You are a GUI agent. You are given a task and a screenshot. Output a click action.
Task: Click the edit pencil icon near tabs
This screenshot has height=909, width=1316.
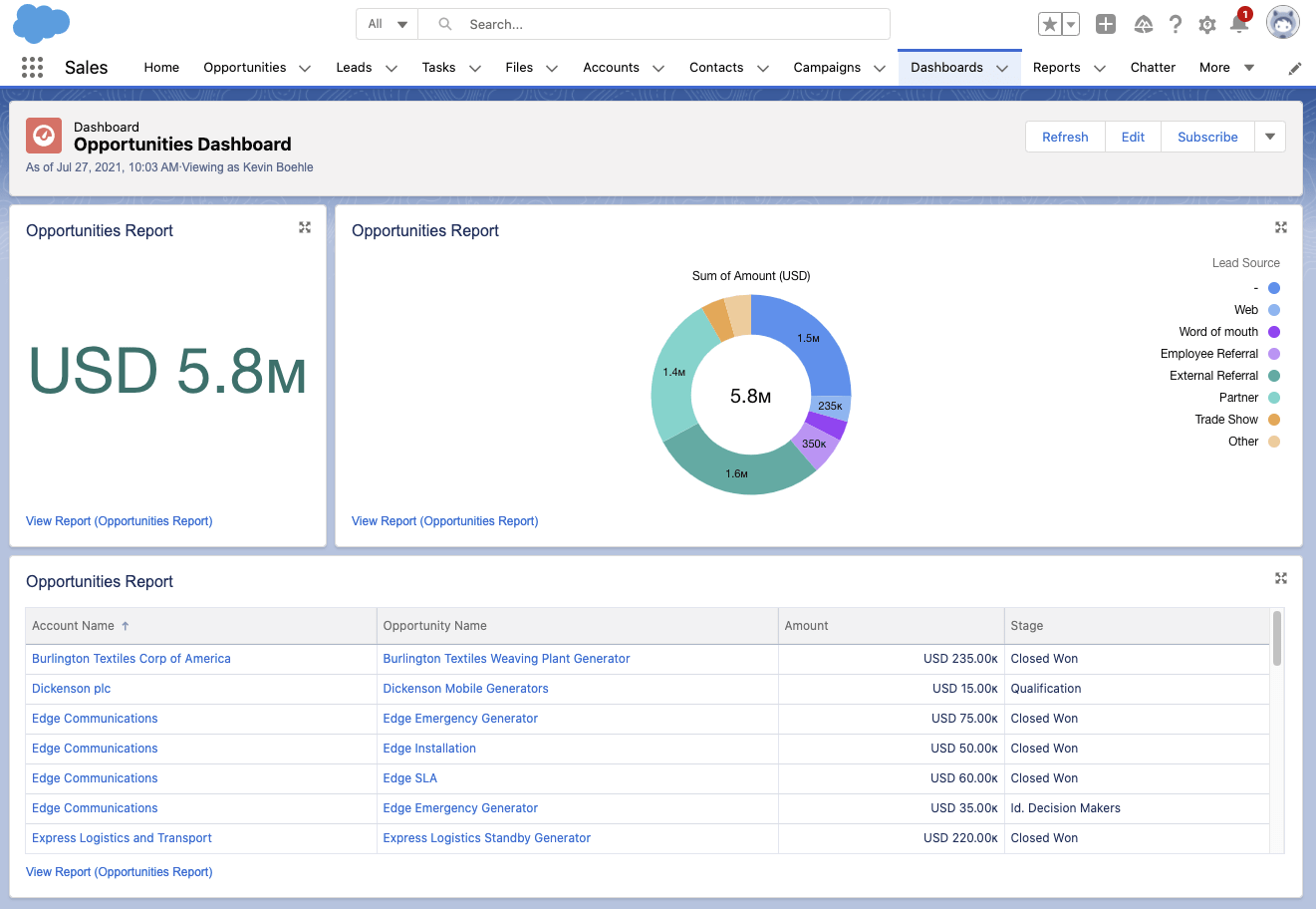(x=1295, y=68)
